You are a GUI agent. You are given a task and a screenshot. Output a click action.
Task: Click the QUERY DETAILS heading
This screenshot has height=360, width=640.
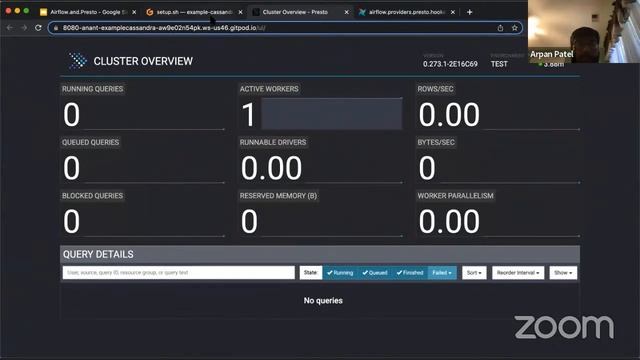click(x=98, y=254)
